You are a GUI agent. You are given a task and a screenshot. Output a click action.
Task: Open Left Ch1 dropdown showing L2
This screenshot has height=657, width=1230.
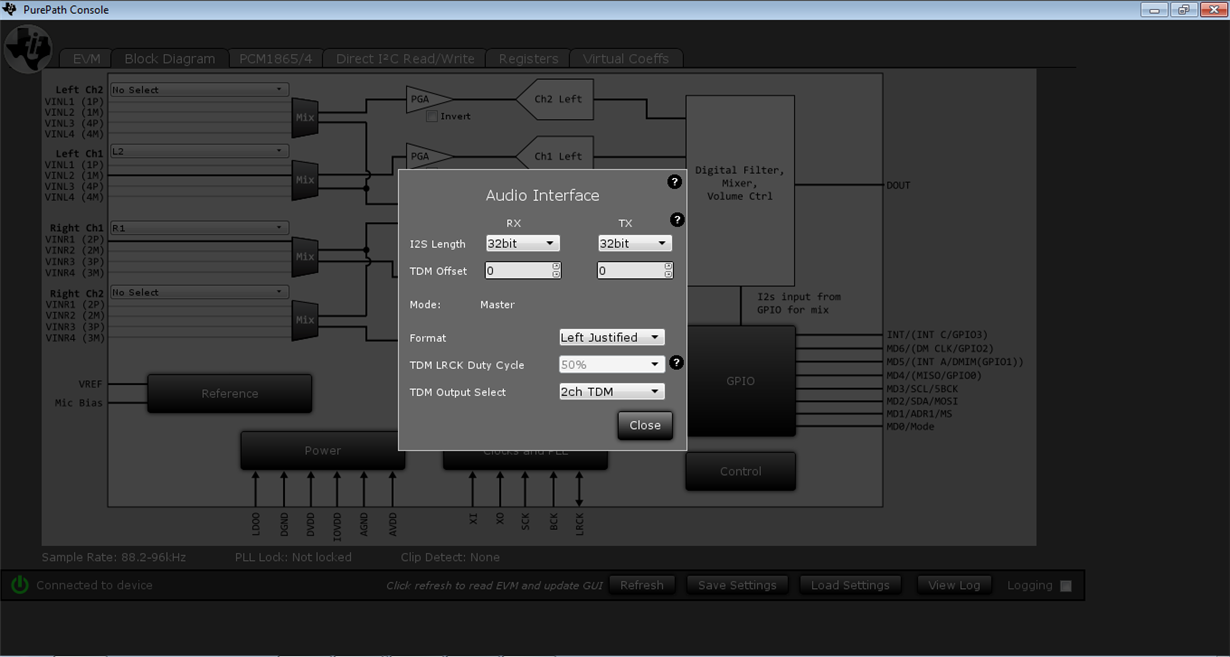coord(199,152)
